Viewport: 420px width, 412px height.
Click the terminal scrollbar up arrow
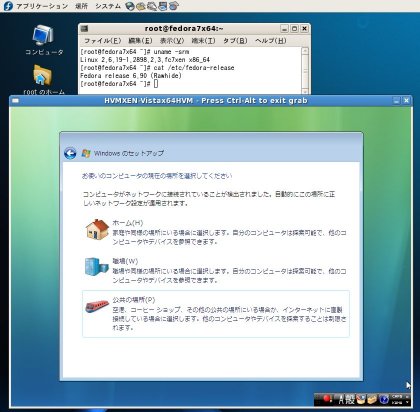tap(305, 51)
